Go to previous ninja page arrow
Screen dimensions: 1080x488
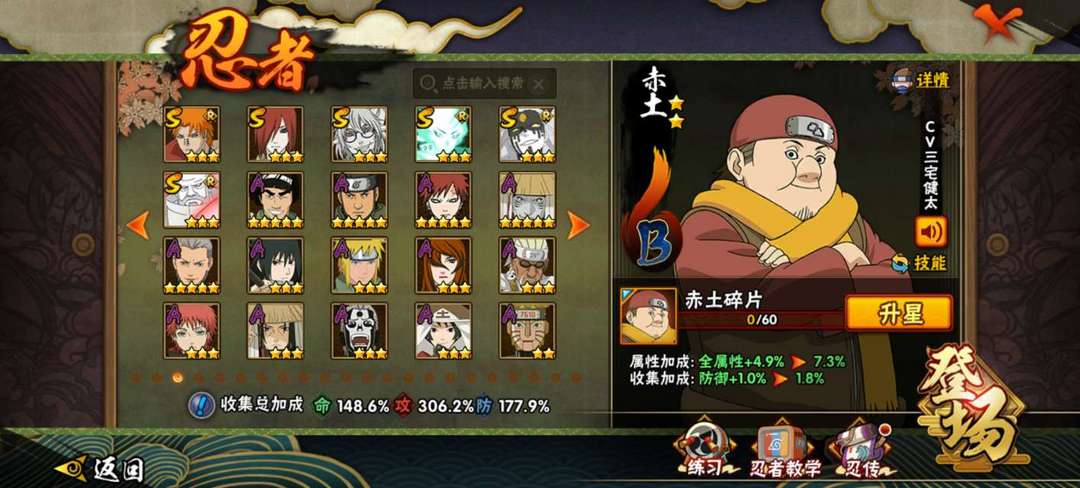[x=138, y=225]
